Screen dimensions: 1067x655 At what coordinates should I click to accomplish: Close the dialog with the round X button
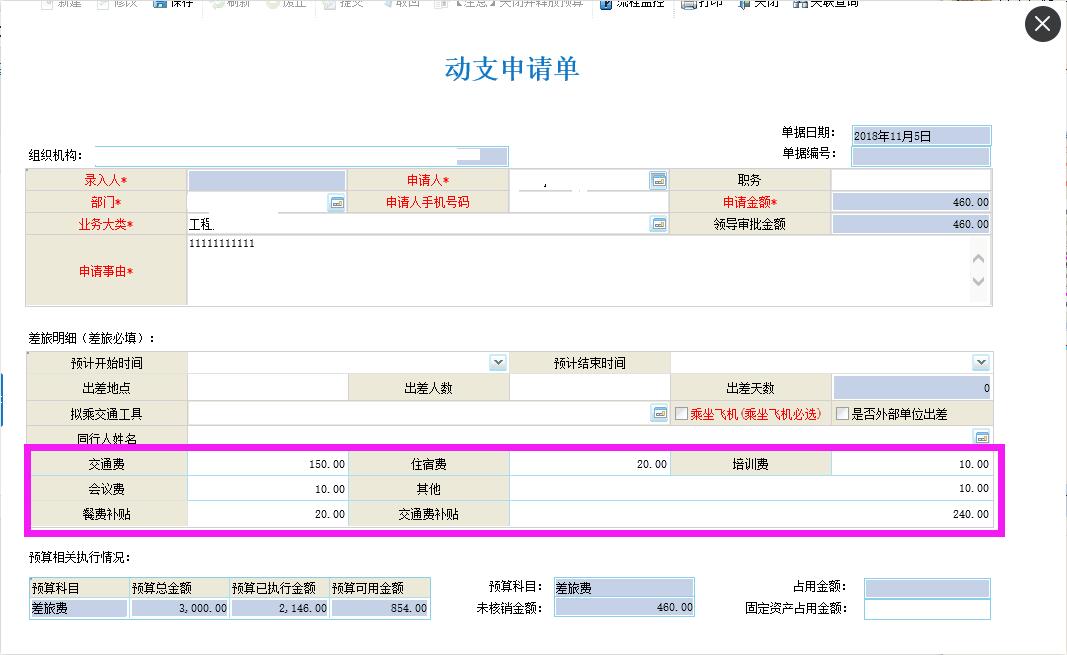coord(1042,24)
